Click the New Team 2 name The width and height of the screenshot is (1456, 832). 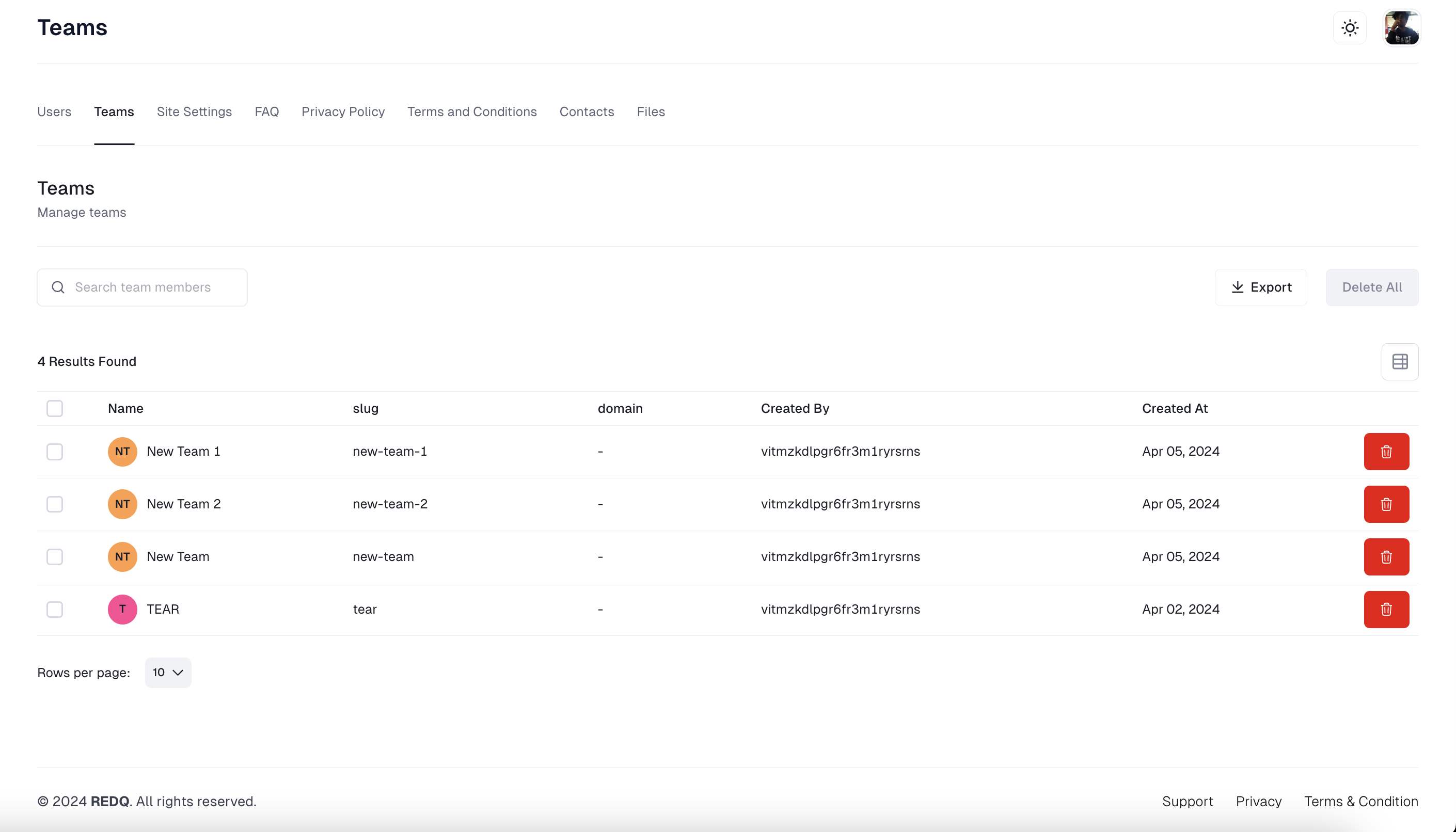pos(183,504)
